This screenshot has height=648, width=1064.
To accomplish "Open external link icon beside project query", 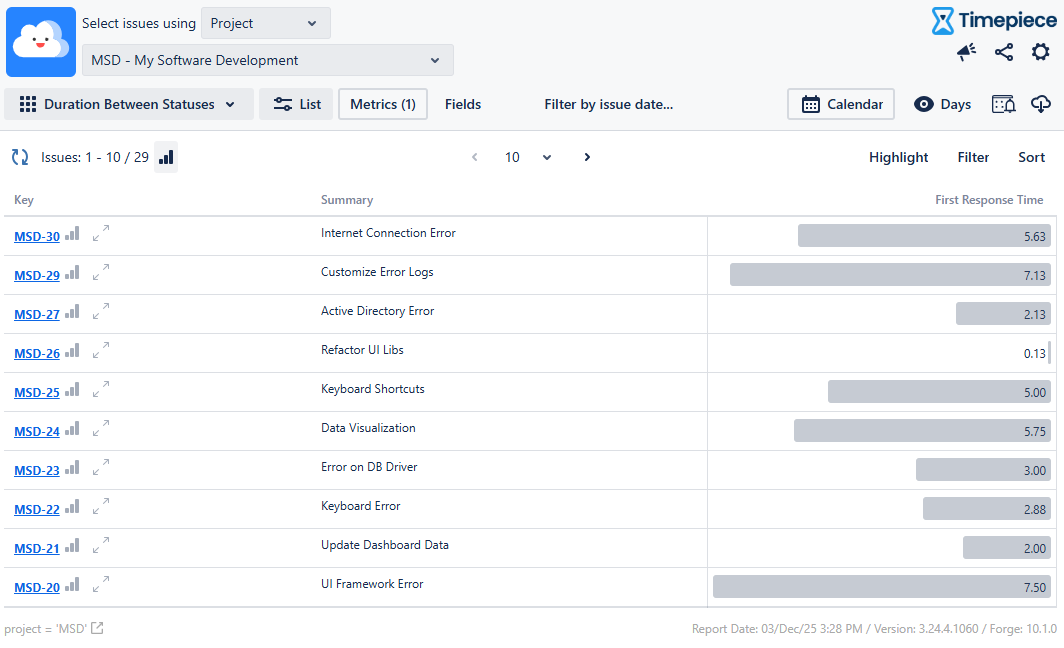I will [x=98, y=628].
